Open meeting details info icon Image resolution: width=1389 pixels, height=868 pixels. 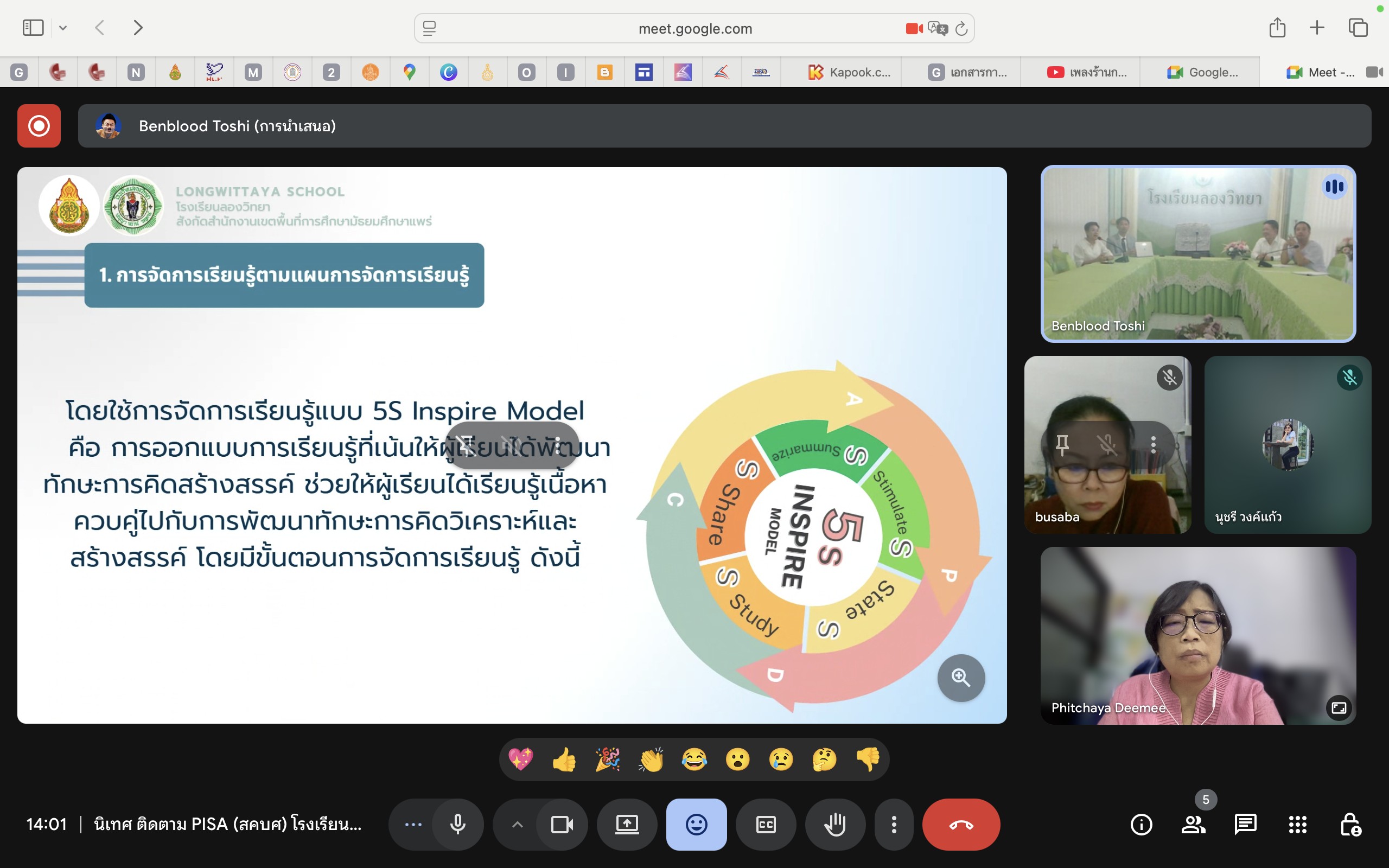click(x=1141, y=825)
